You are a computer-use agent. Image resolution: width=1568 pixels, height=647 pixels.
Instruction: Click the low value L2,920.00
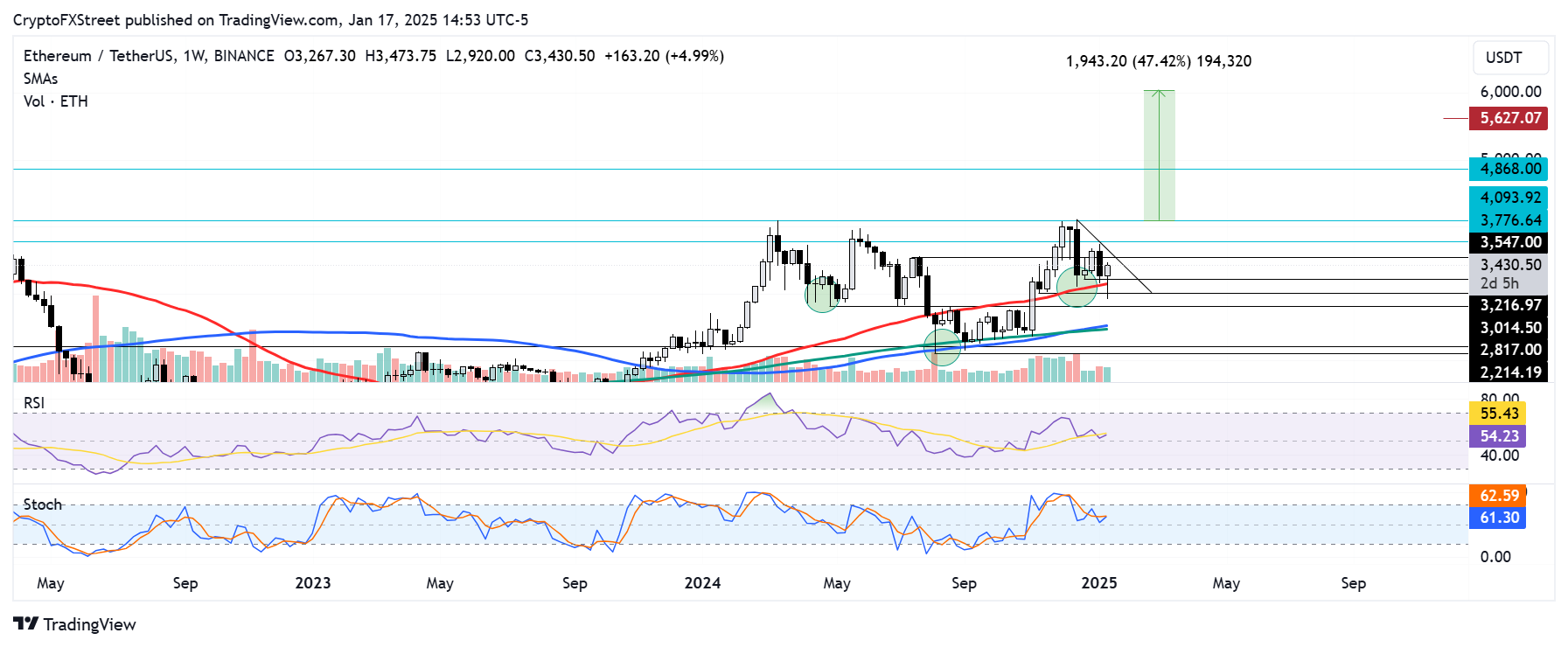click(480, 56)
